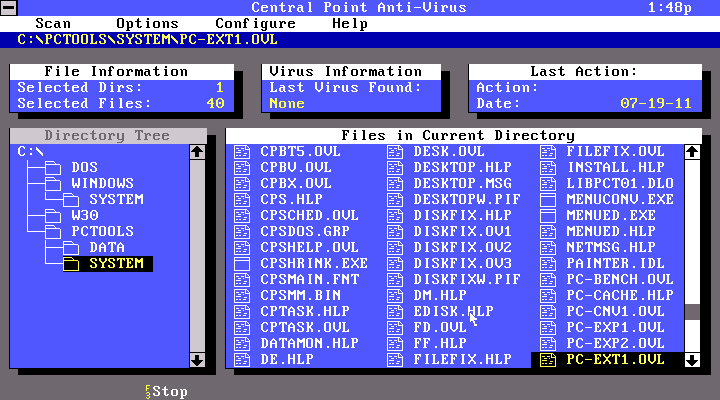Image resolution: width=720 pixels, height=400 pixels.
Task: Select file name CPSMAIN.FNT
Action: pyautogui.click(x=309, y=280)
